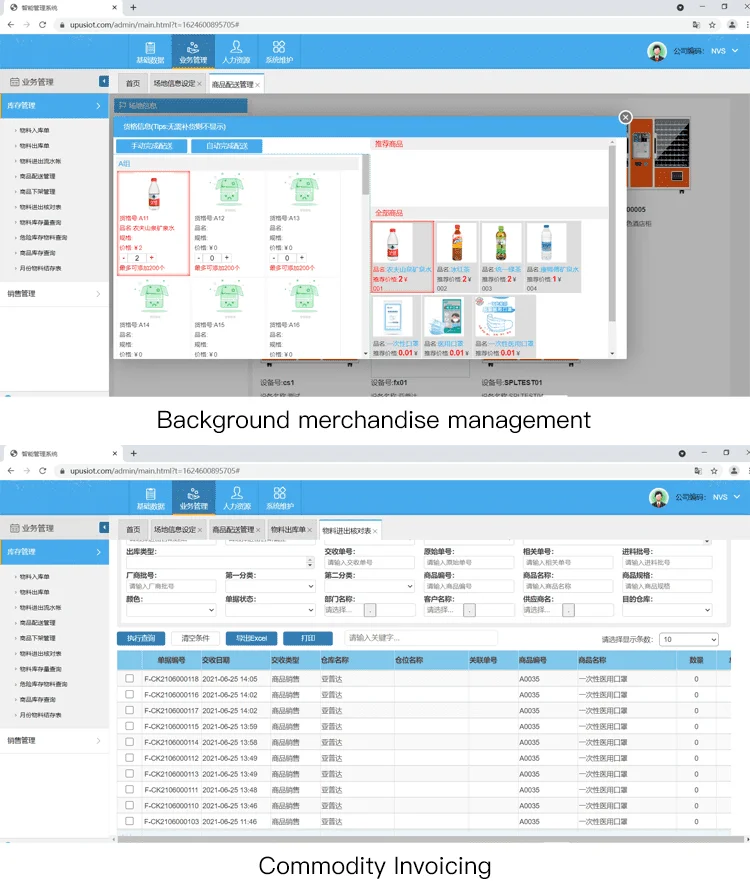Click 系统维护 icon in lower screenshot

(x=279, y=497)
